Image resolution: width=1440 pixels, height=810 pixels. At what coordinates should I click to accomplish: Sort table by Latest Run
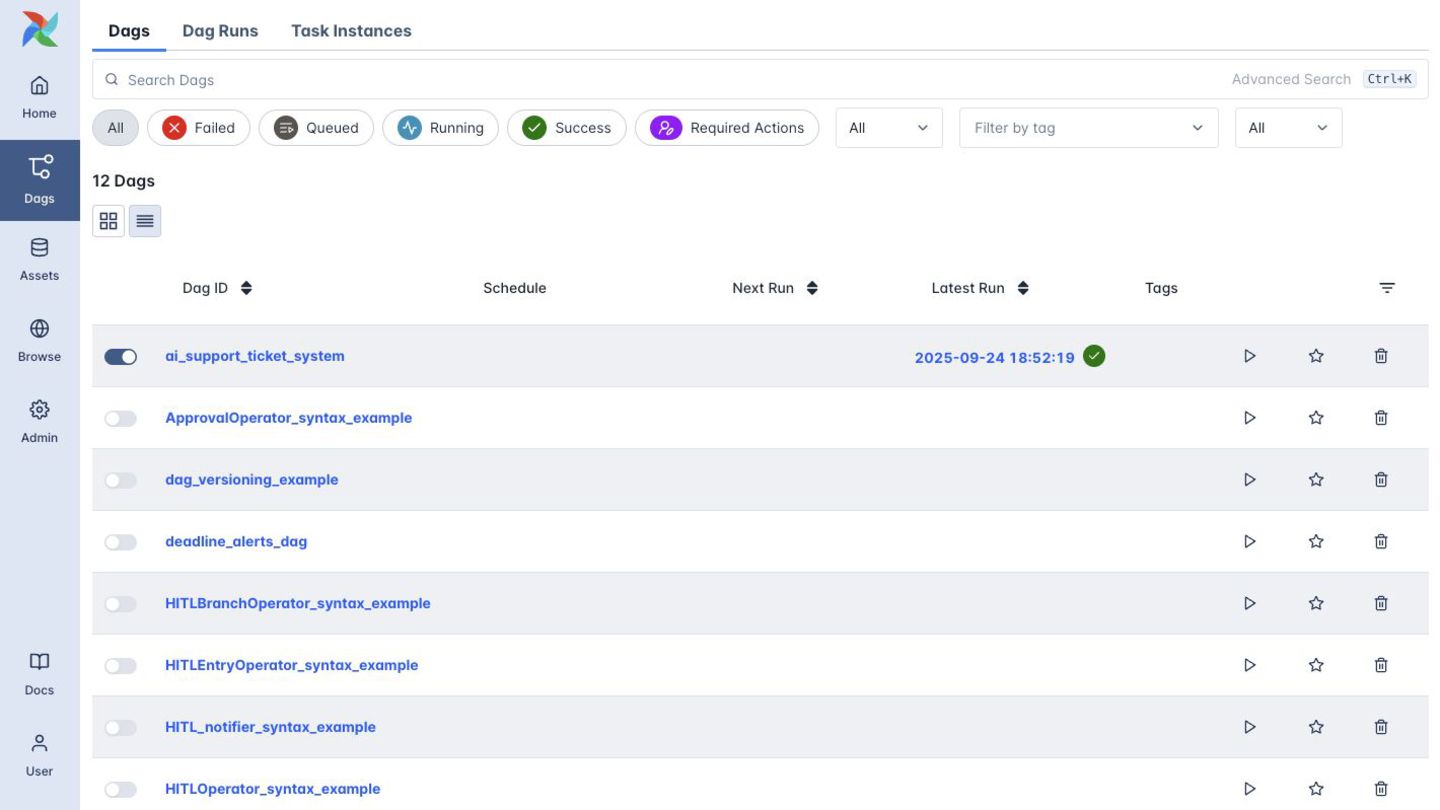click(x=979, y=288)
